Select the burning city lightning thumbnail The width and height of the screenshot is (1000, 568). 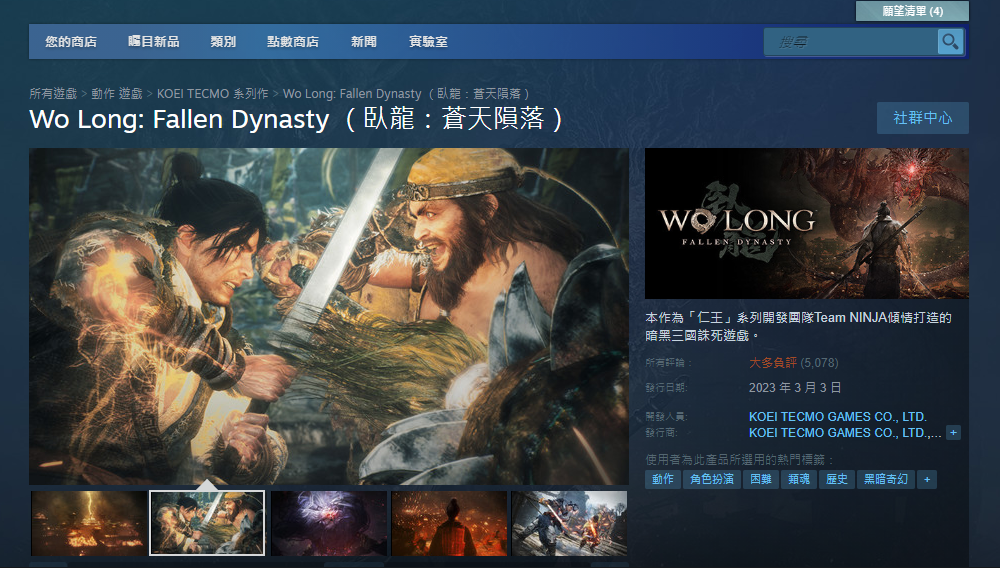coord(88,523)
